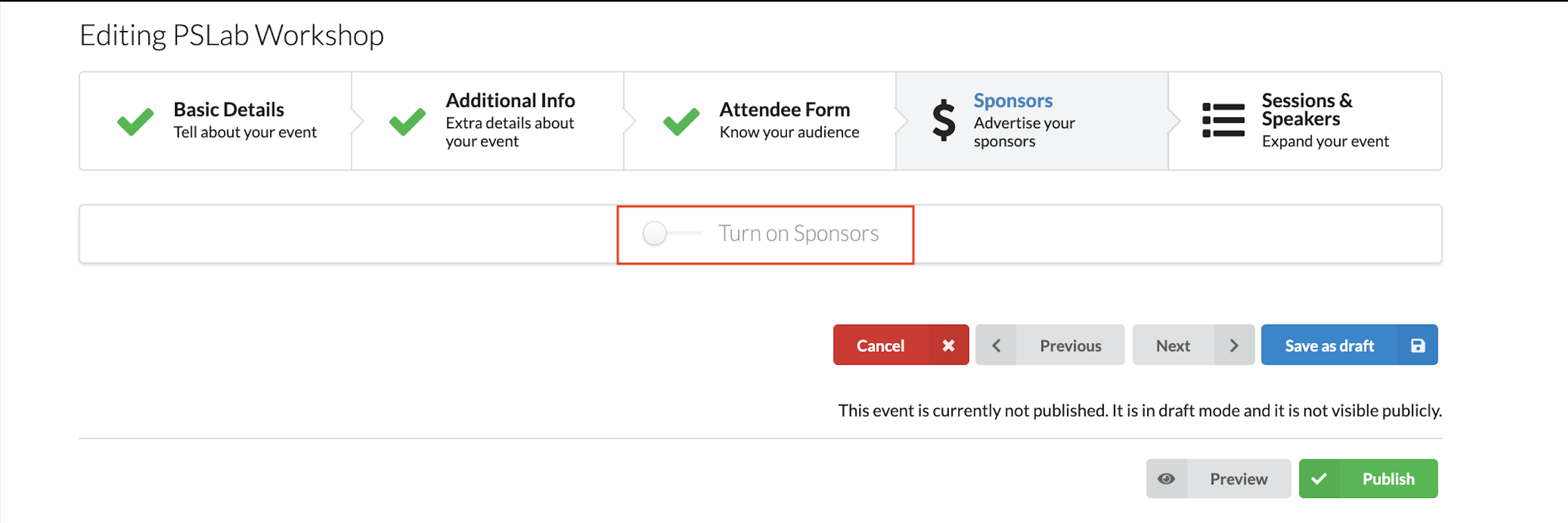Open the Additional Info step title
The image size is (1568, 523).
510,100
